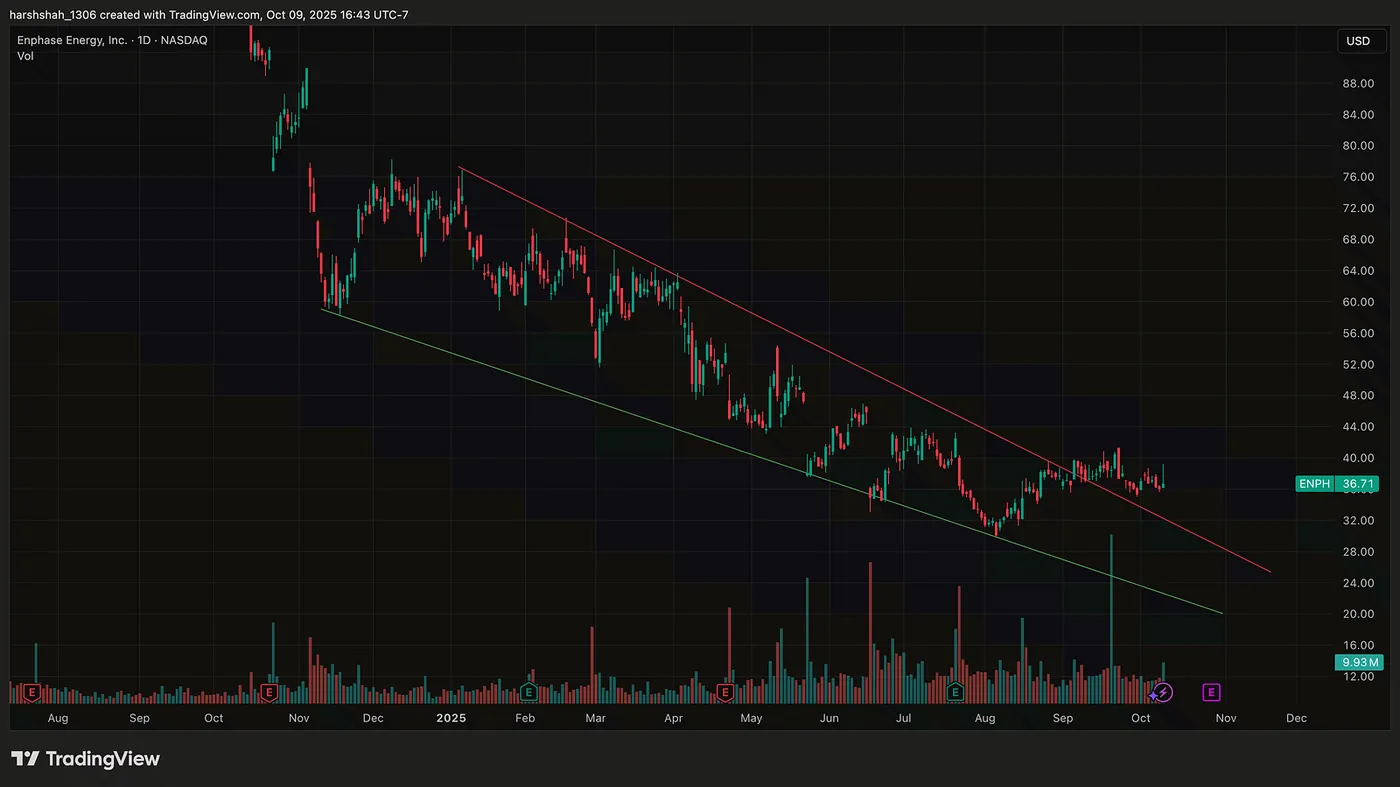This screenshot has width=1400, height=787.
Task: Click 12.00 on the price axis
Action: tap(1358, 676)
